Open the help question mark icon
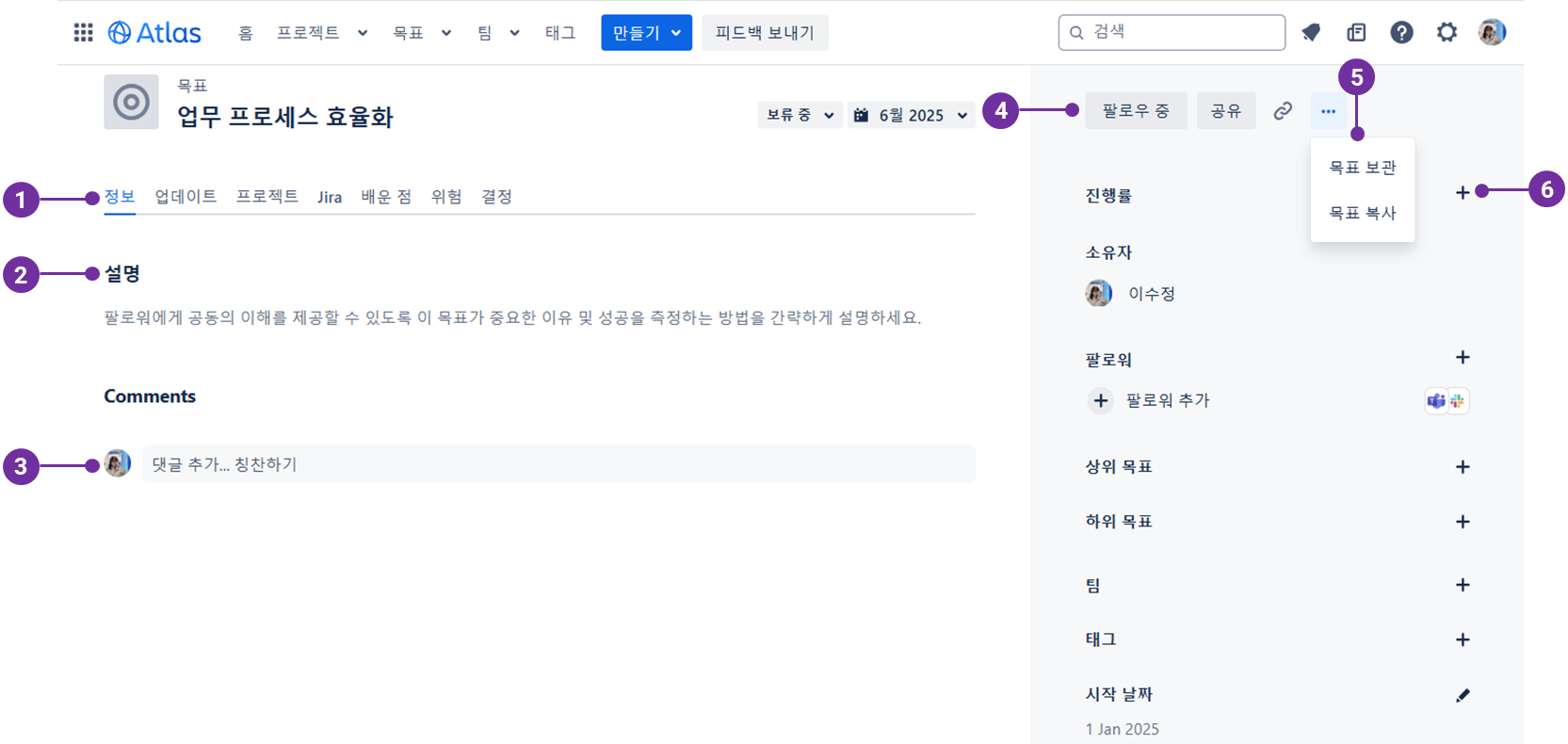The width and height of the screenshot is (1568, 744). 1401,33
